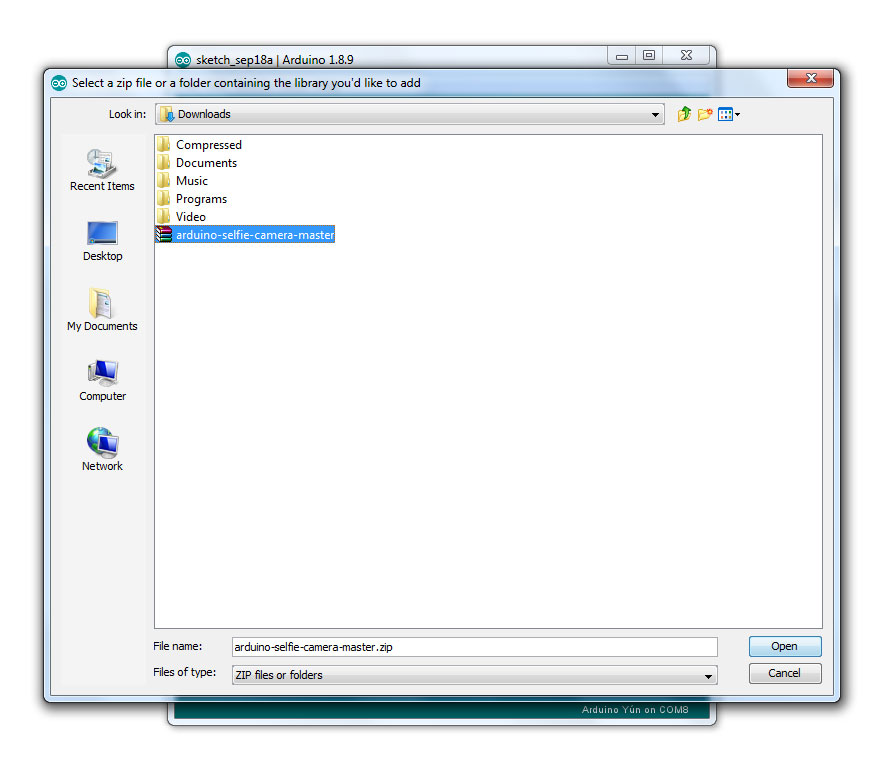Click the Music folder icon
882x762 pixels.
(164, 181)
